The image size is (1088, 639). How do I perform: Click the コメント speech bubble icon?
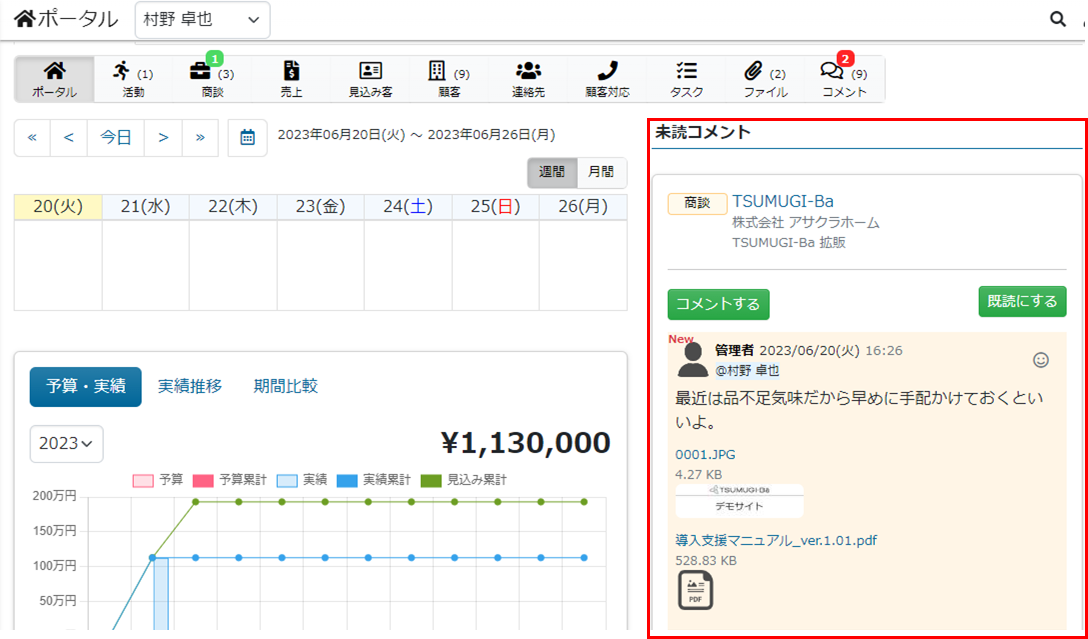point(831,71)
